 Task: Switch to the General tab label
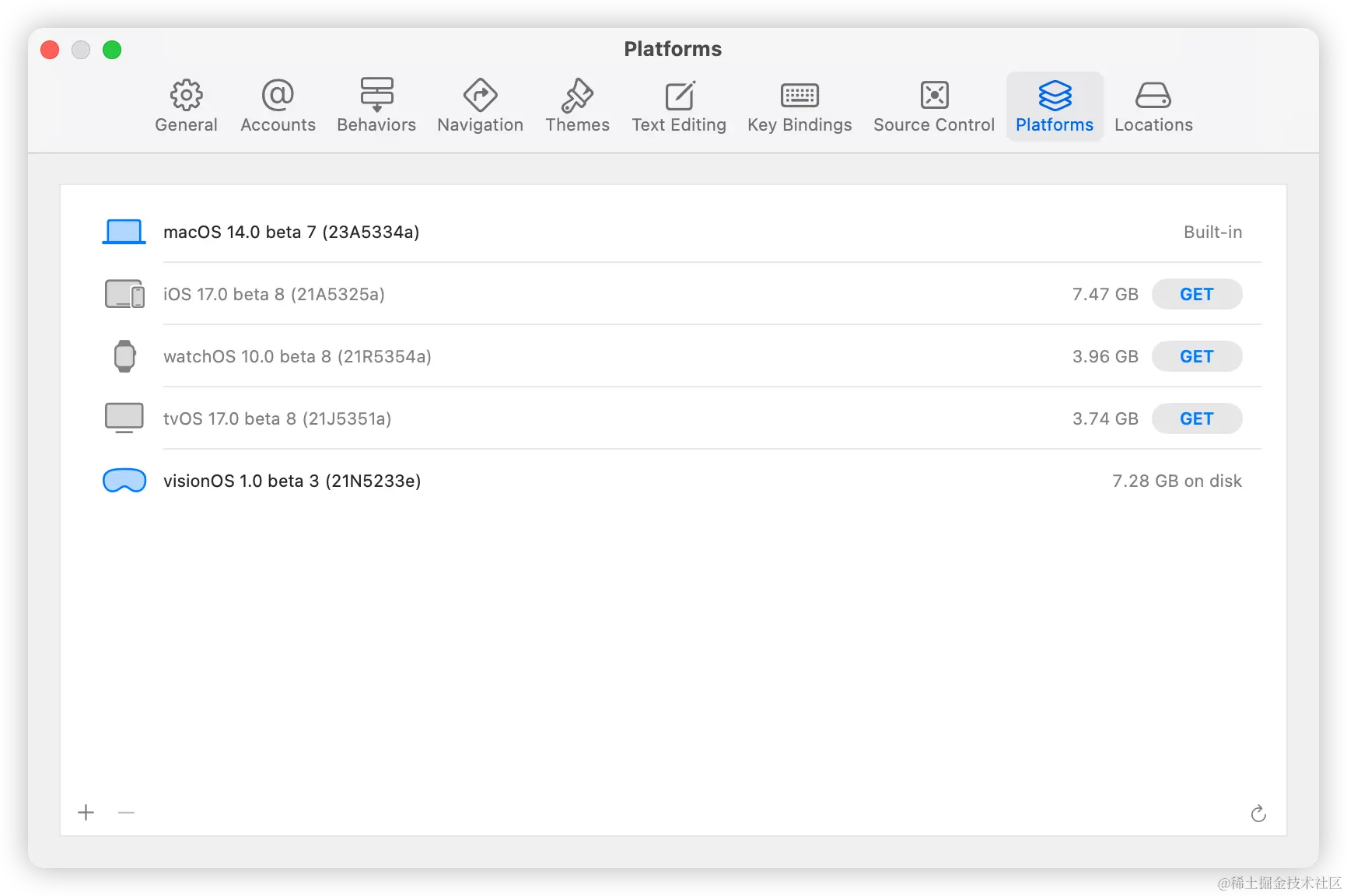pos(186,125)
